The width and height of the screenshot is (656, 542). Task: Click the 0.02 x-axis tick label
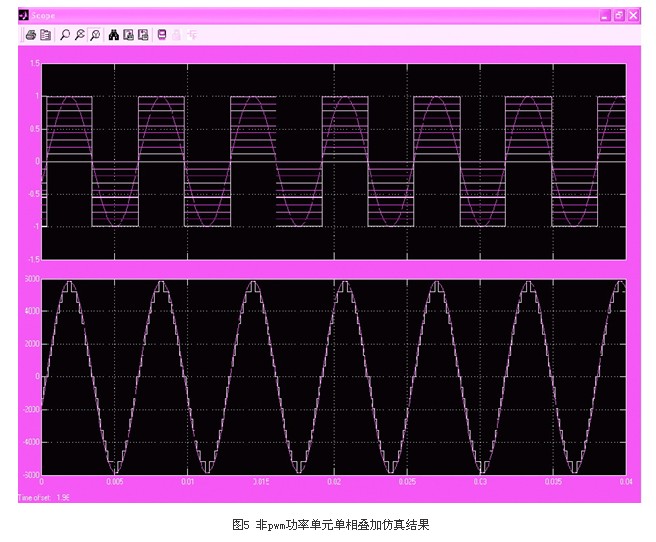[334, 482]
